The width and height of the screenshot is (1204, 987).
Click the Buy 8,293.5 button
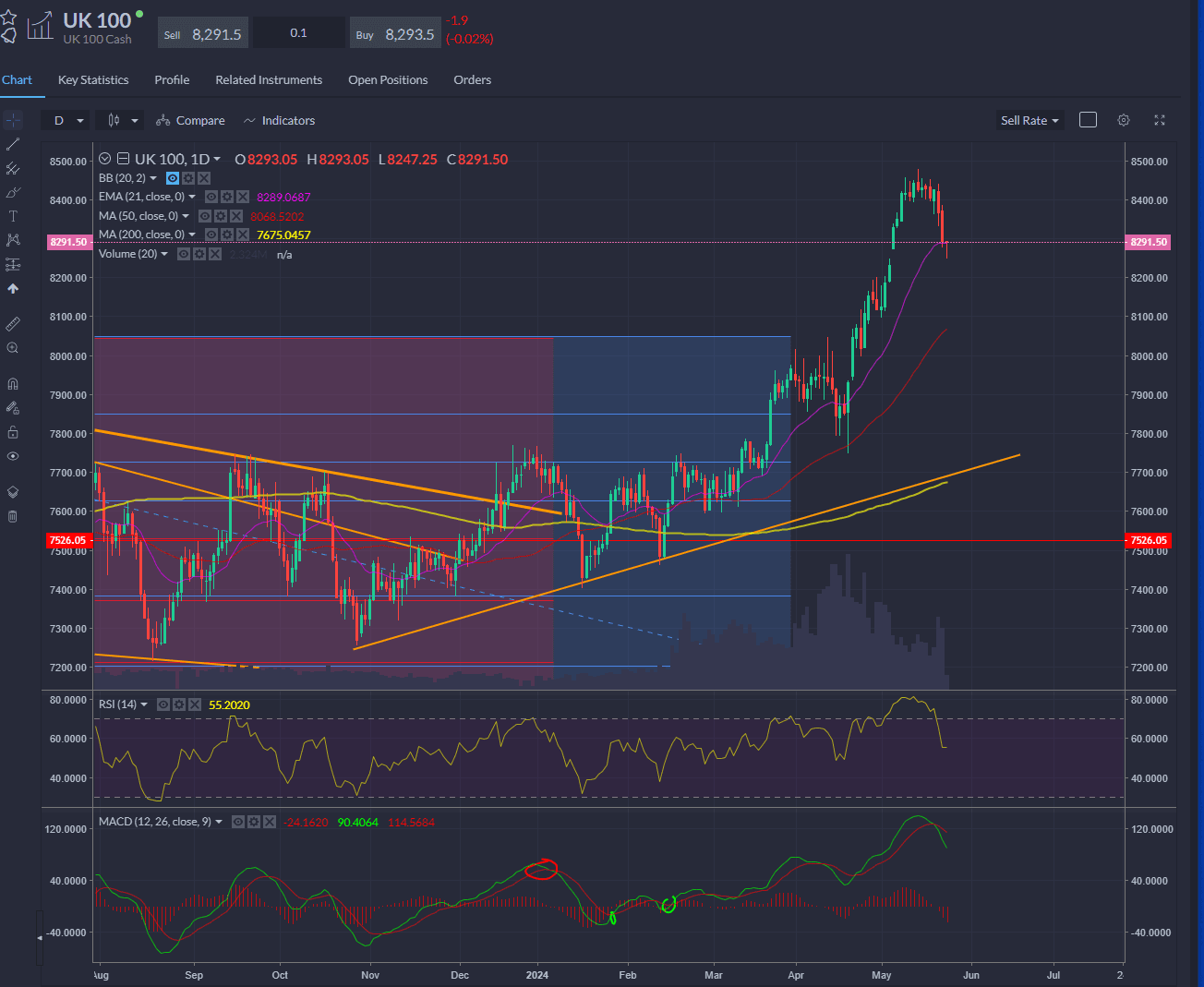click(x=396, y=34)
